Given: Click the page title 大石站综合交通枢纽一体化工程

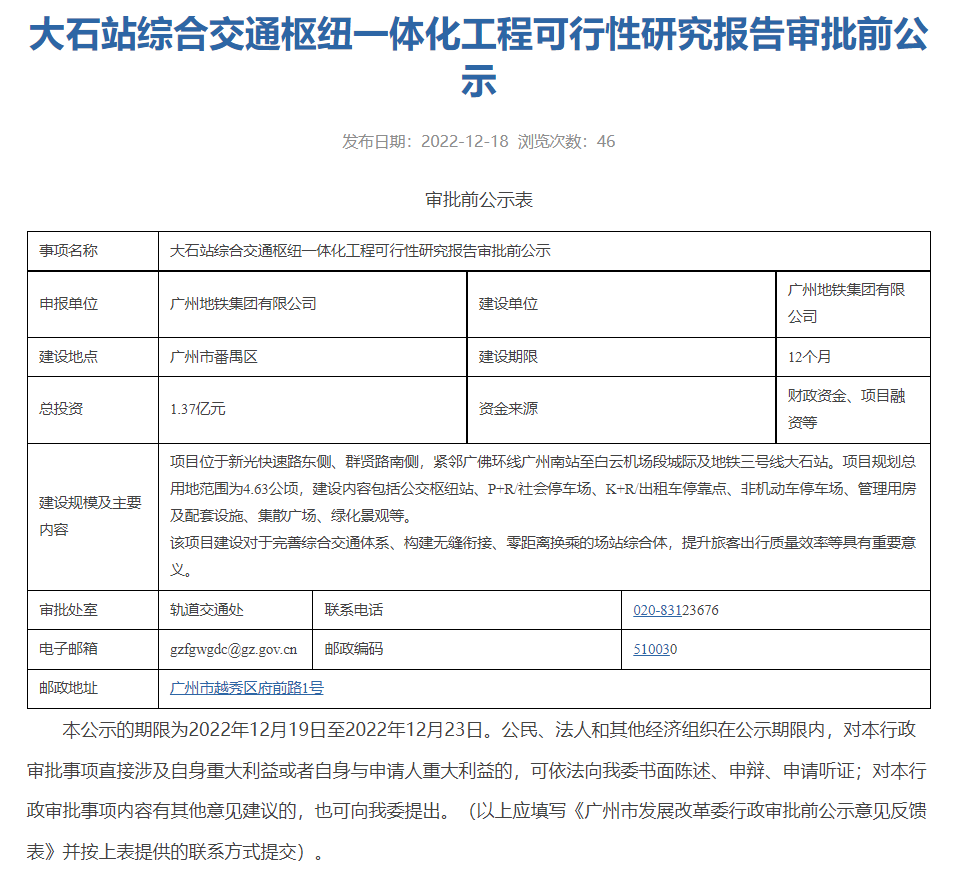Looking at the screenshot, I should [479, 57].
